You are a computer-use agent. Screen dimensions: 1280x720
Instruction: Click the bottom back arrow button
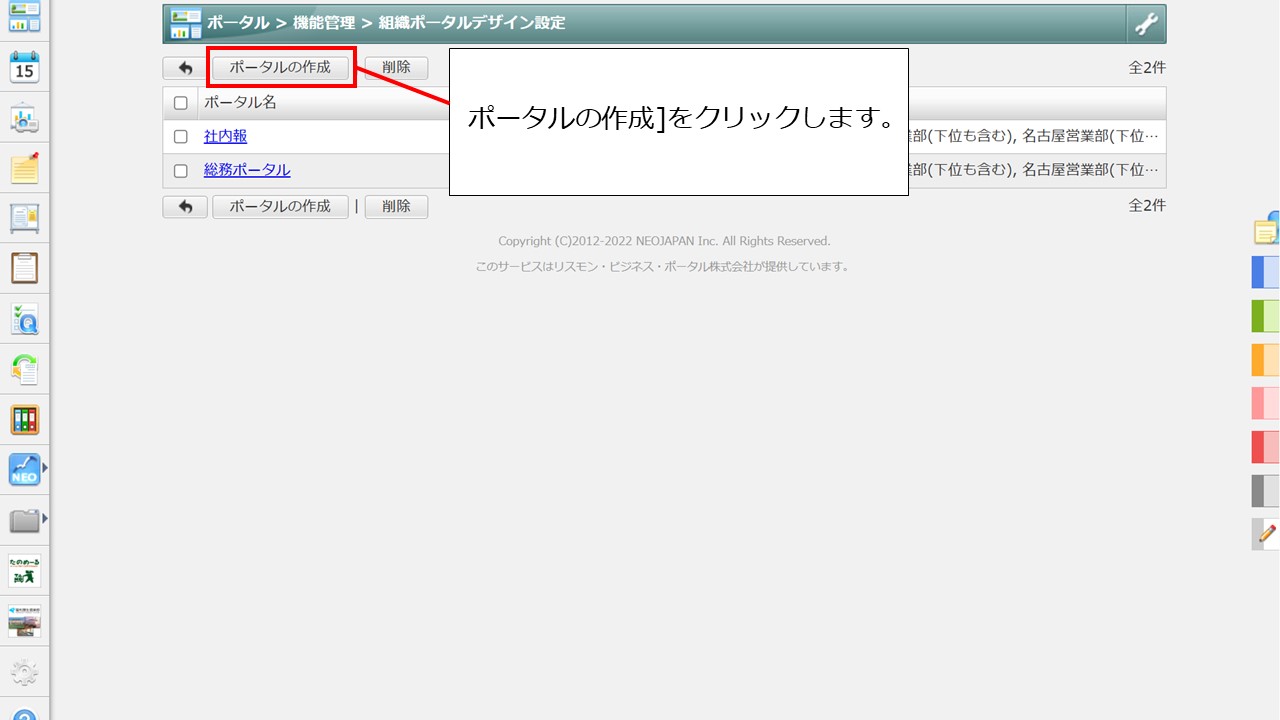point(185,206)
